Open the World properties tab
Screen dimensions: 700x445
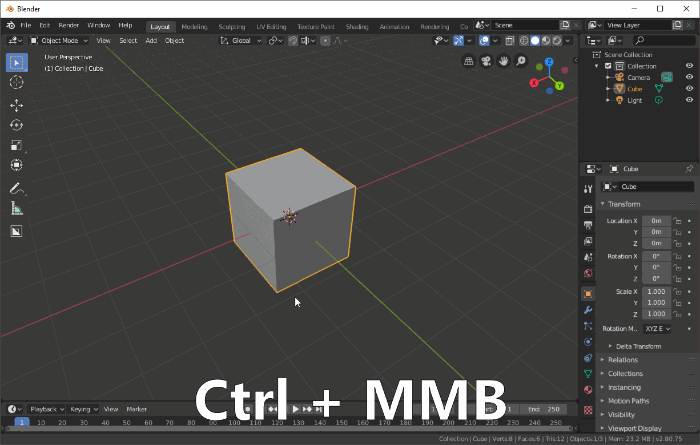pos(588,273)
